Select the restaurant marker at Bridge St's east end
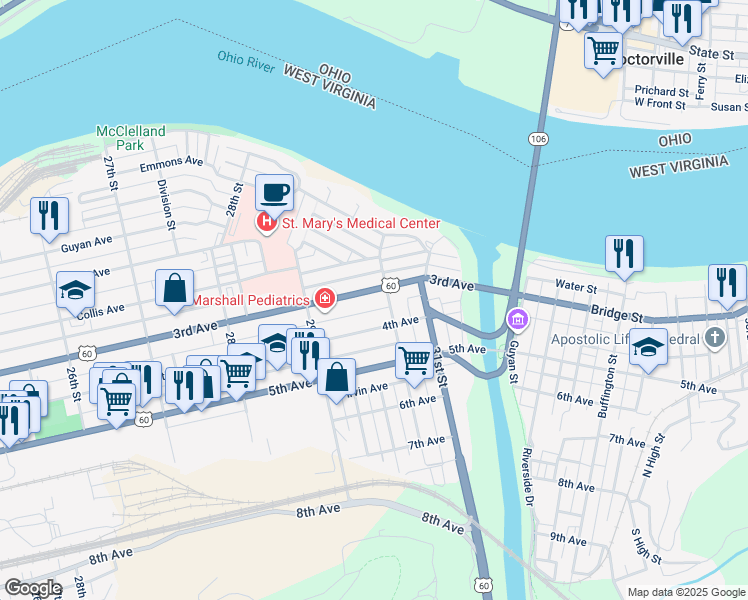Viewport: 748px width, 600px height. tap(727, 284)
